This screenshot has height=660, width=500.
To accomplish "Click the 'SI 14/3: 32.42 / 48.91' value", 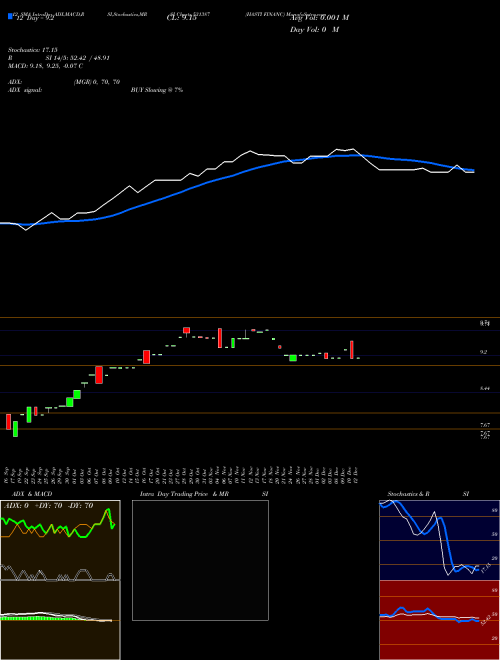I will pos(77,58).
